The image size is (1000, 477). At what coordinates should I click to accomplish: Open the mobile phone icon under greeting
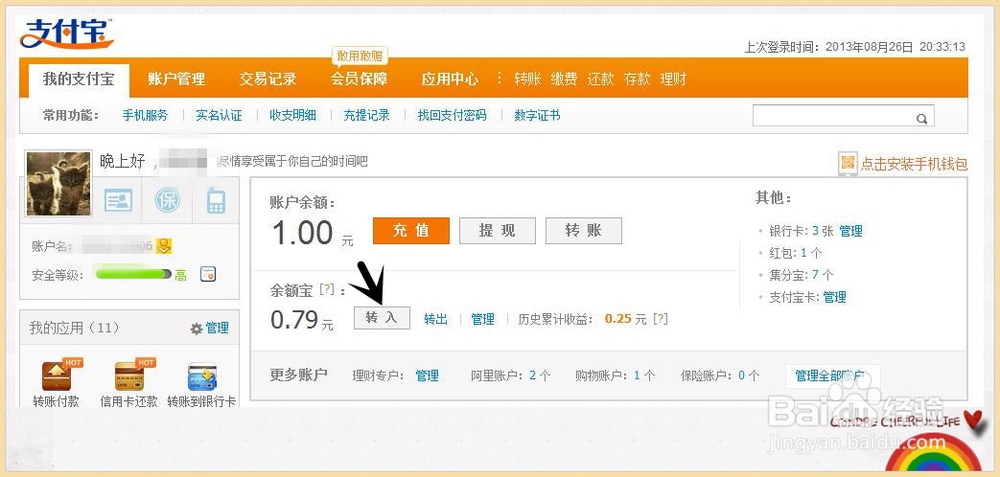point(216,201)
